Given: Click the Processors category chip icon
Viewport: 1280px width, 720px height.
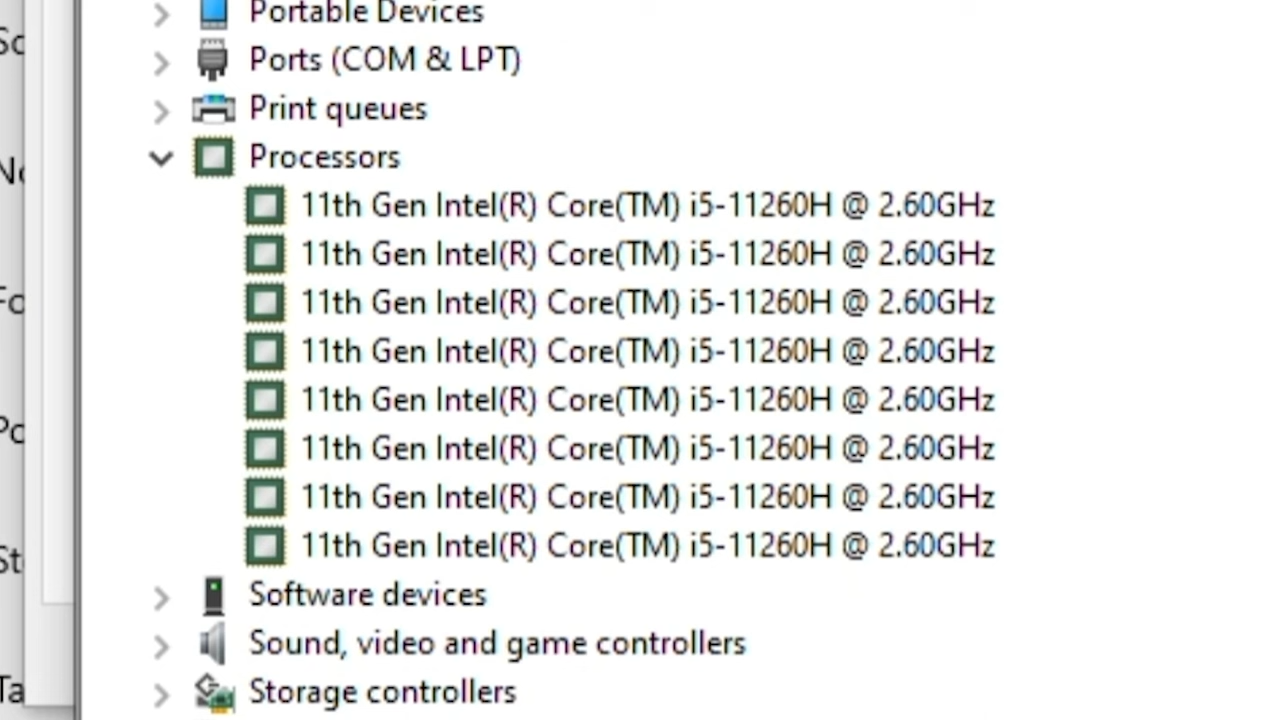Looking at the screenshot, I should tap(213, 157).
